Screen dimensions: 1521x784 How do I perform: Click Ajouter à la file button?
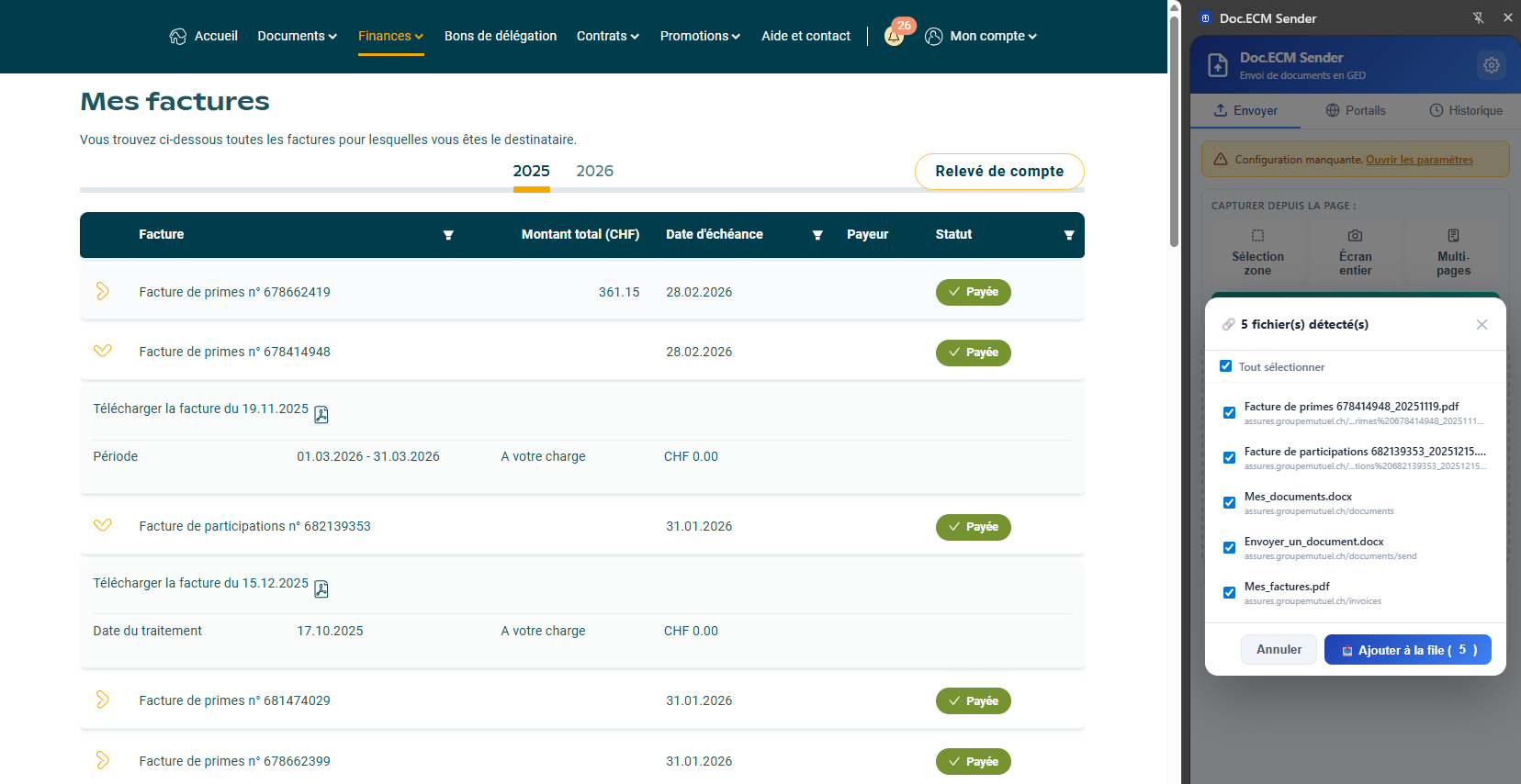tap(1407, 650)
